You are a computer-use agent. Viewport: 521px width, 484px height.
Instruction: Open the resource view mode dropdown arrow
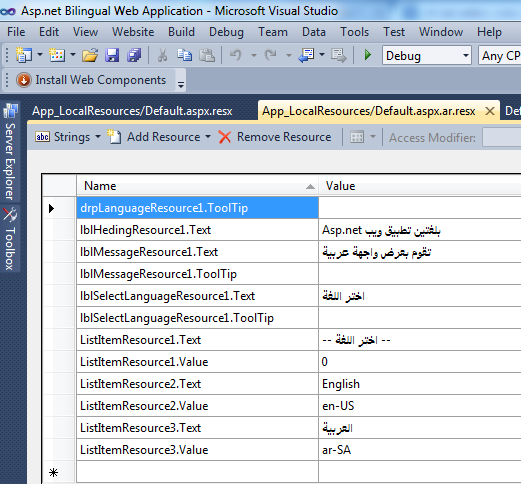click(x=373, y=137)
